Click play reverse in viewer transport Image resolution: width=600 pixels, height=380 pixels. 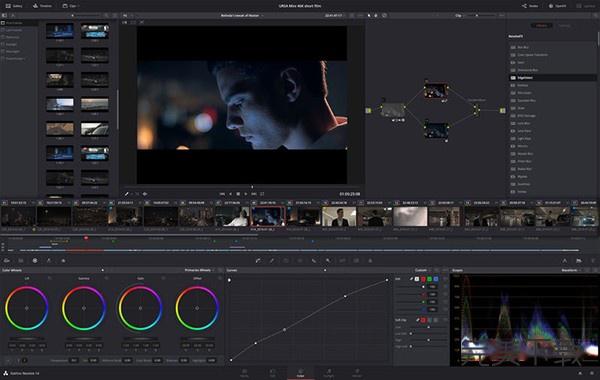230,194
